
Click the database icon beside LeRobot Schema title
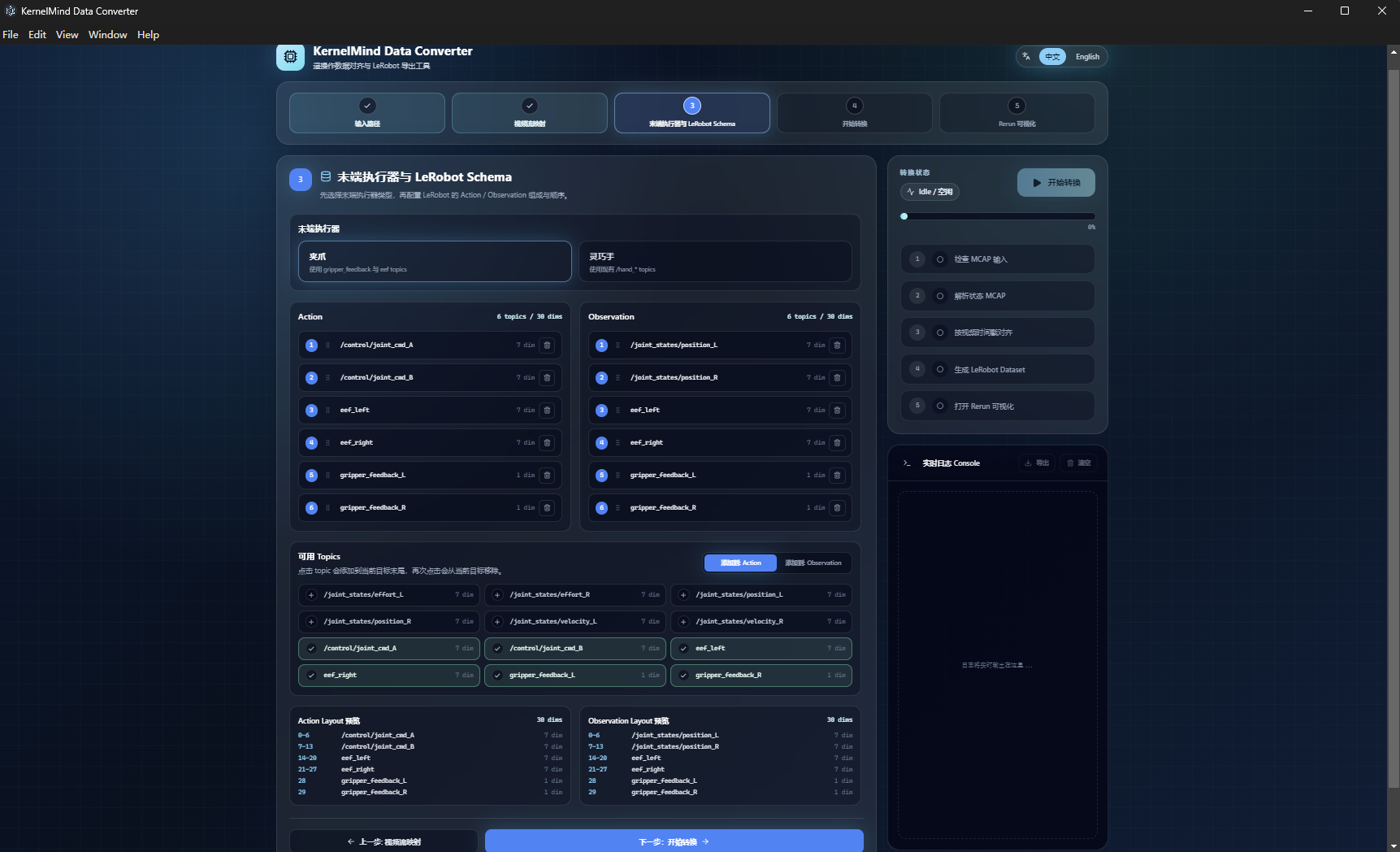(325, 176)
